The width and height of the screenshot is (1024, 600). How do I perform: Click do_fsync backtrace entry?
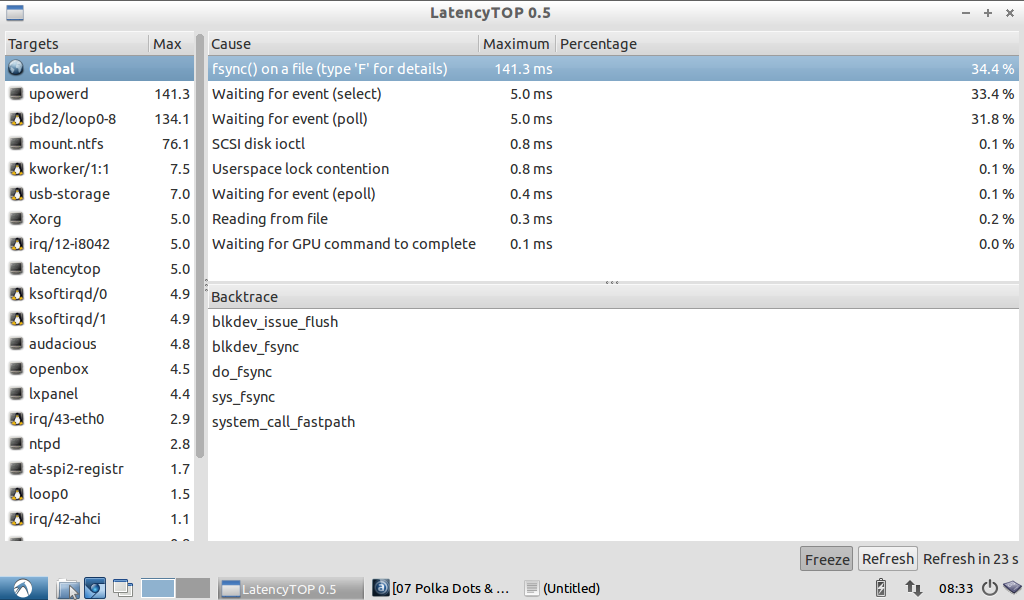click(x=242, y=372)
